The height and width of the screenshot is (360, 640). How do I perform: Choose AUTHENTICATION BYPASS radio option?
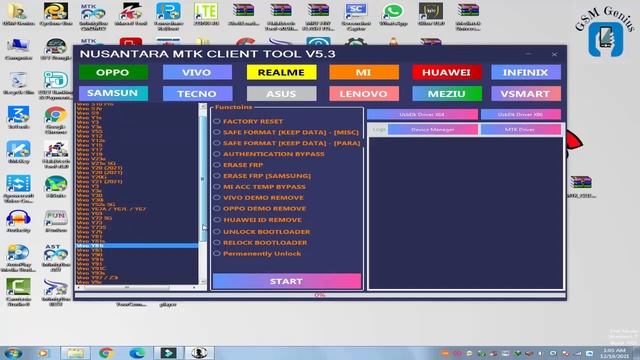217,154
